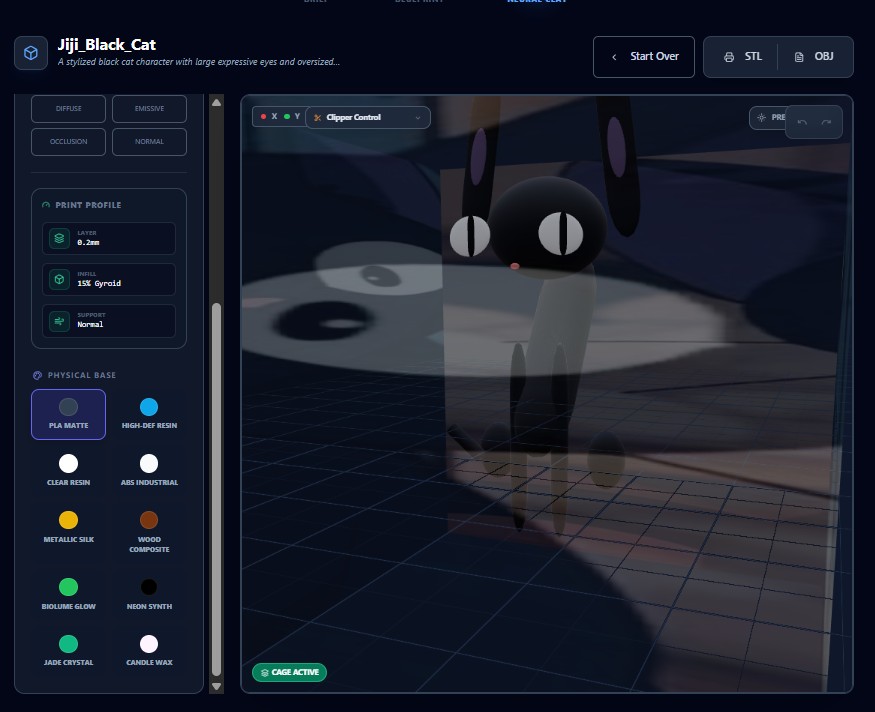Open the Clipper Control dropdown
Image resolution: width=875 pixels, height=712 pixels.
coord(368,117)
